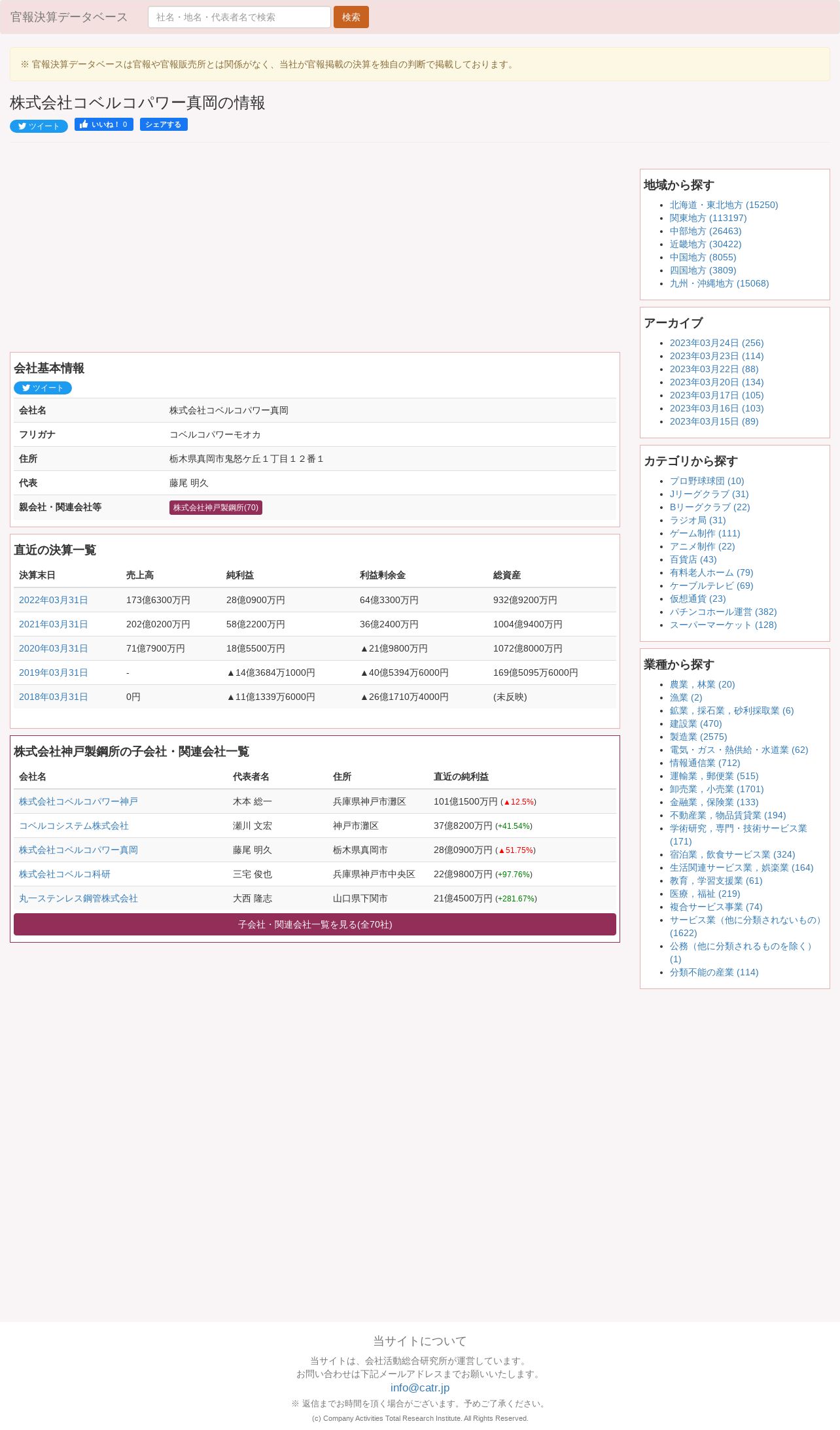Open ゲーム制作 (111) category
Image resolution: width=840 pixels, height=1430 pixels.
(705, 533)
